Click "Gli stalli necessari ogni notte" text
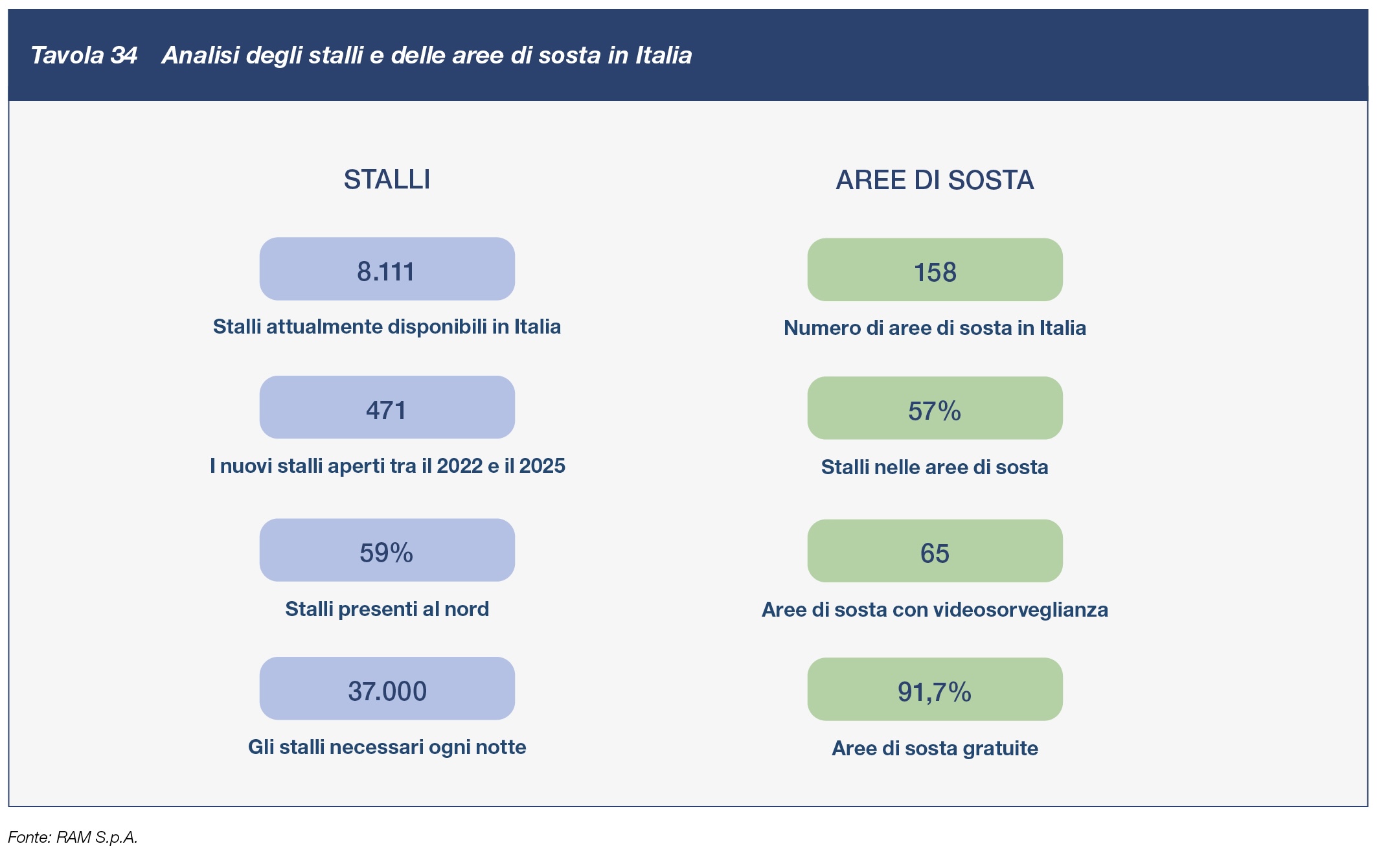This screenshot has height=868, width=1377. point(387,747)
